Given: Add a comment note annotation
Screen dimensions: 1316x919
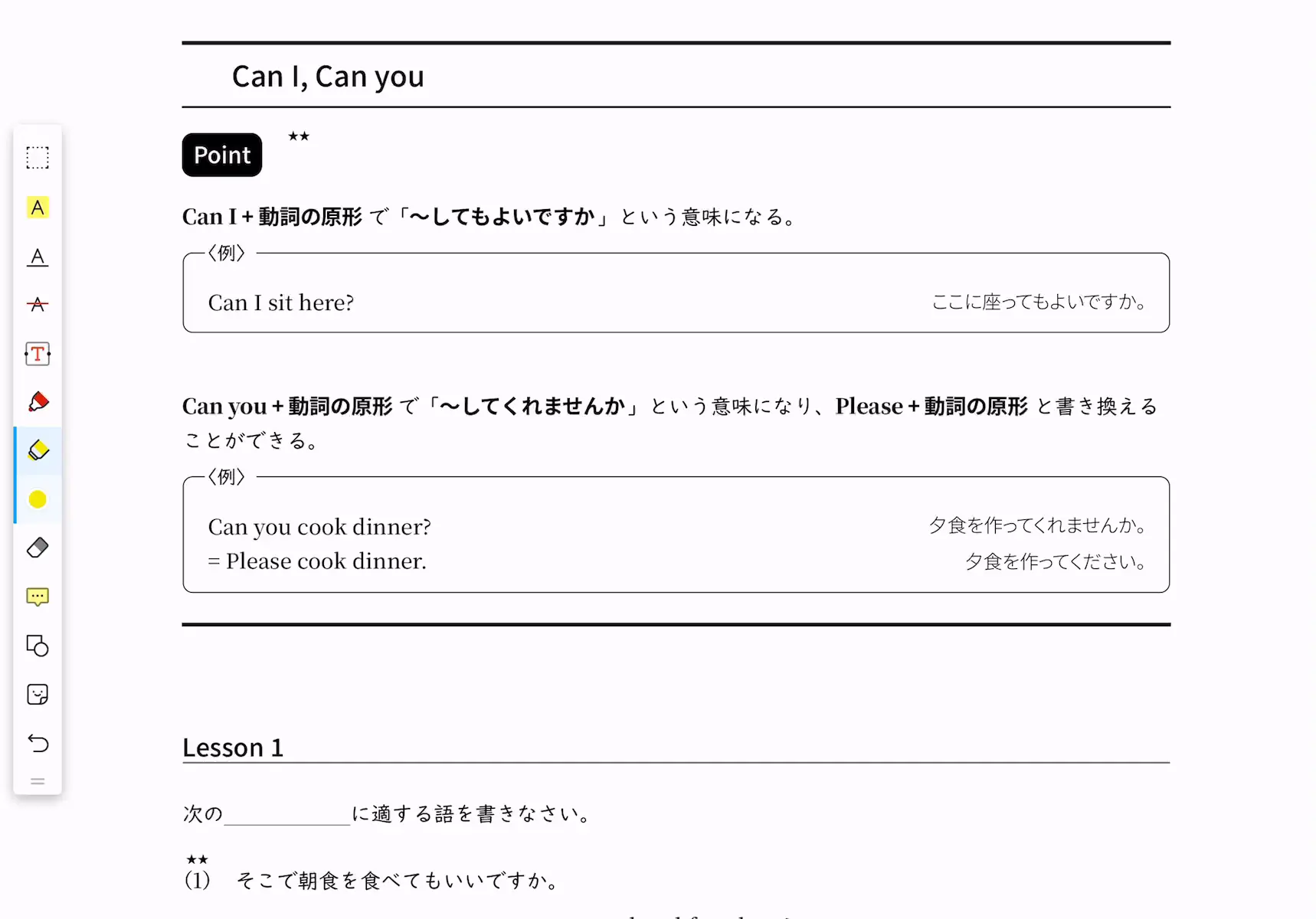Looking at the screenshot, I should point(38,597).
